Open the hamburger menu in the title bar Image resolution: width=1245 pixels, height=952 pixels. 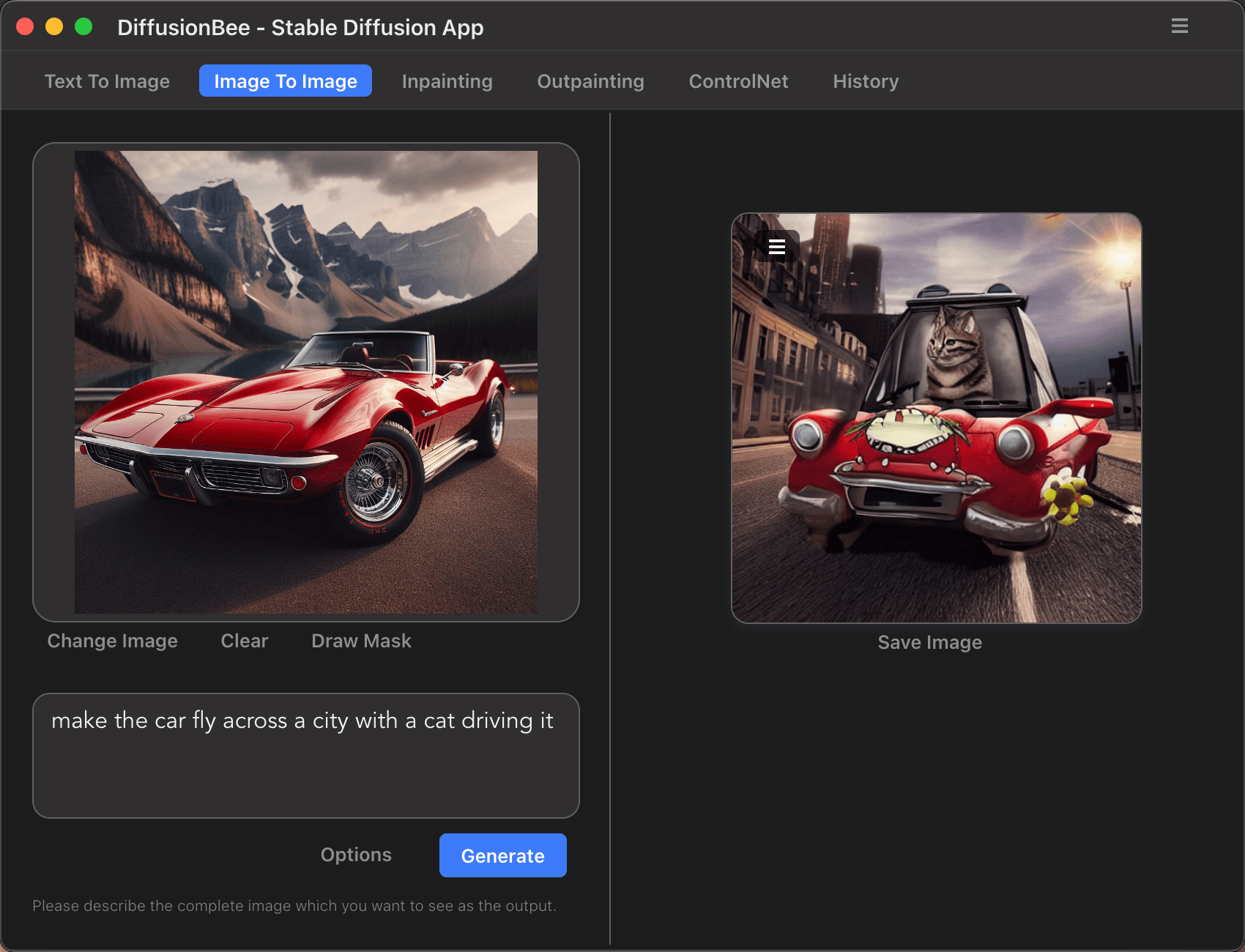click(1179, 26)
